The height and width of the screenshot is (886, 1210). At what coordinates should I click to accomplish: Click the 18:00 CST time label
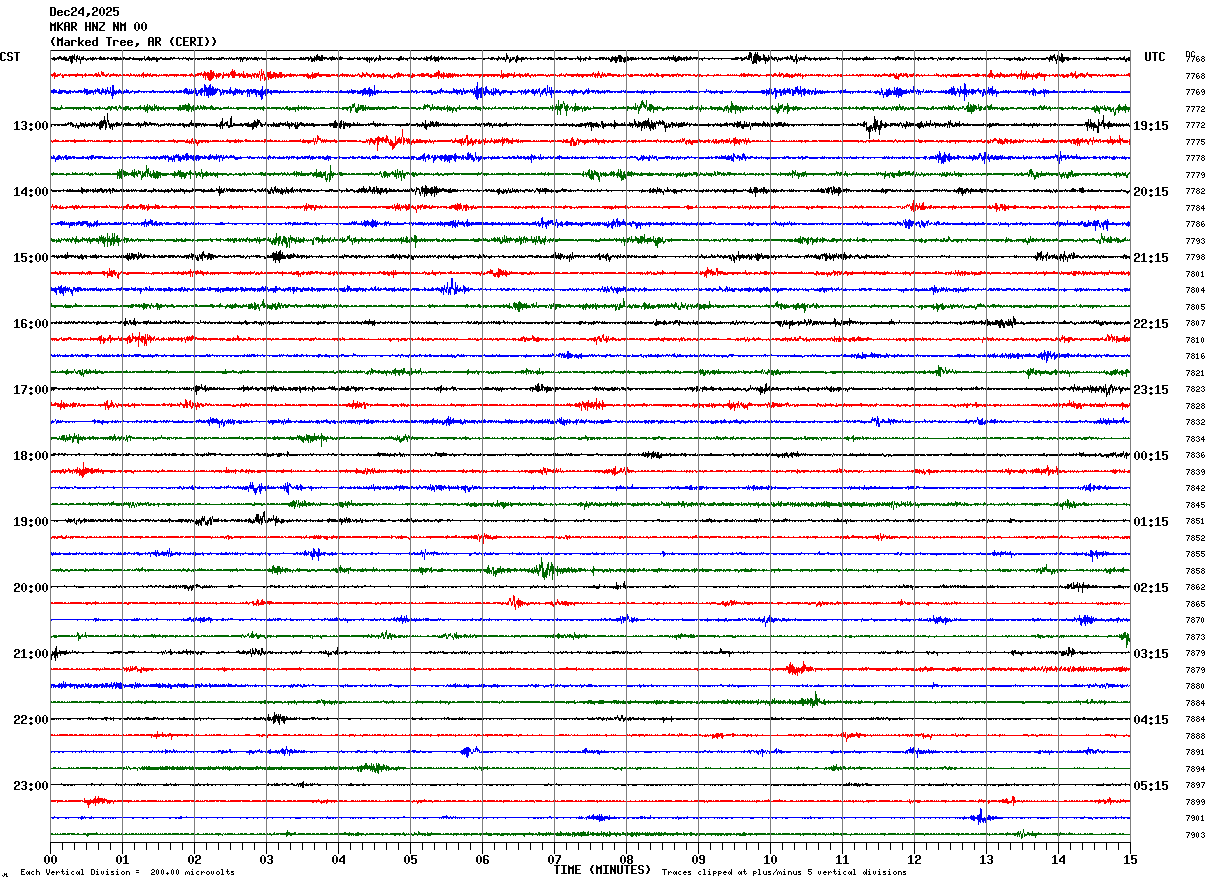coord(31,456)
